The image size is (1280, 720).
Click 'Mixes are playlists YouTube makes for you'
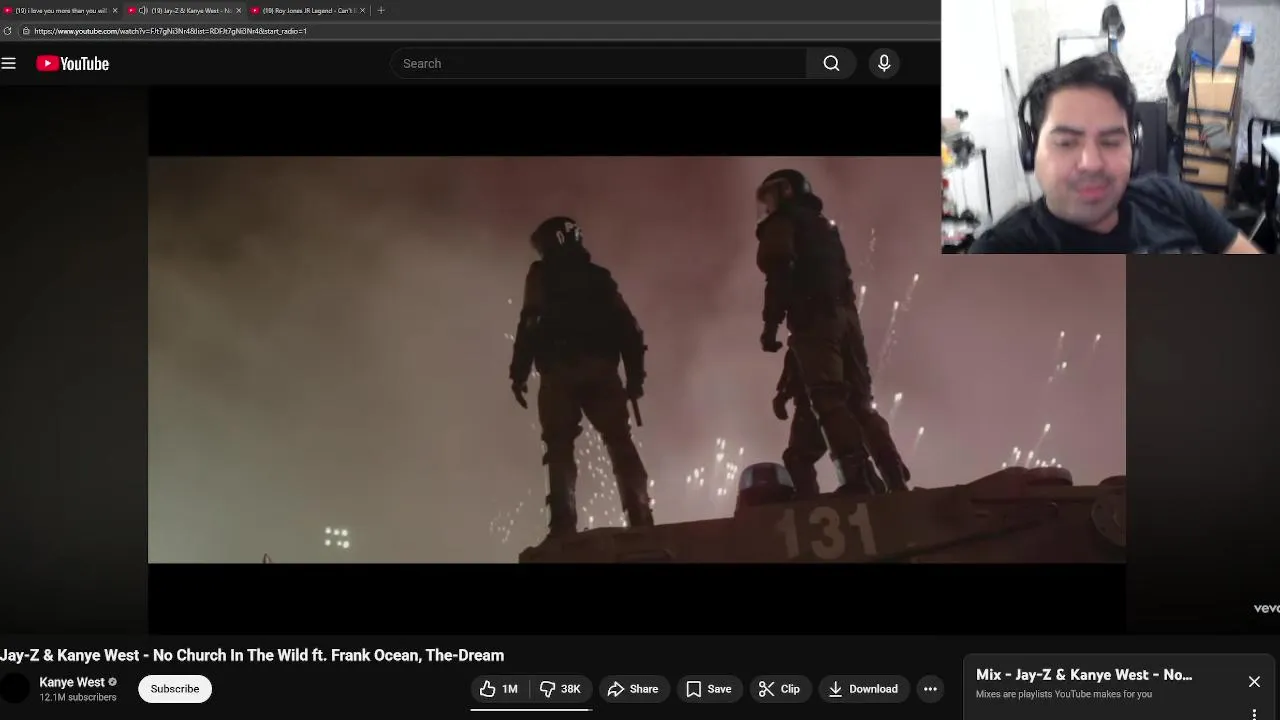(1064, 694)
